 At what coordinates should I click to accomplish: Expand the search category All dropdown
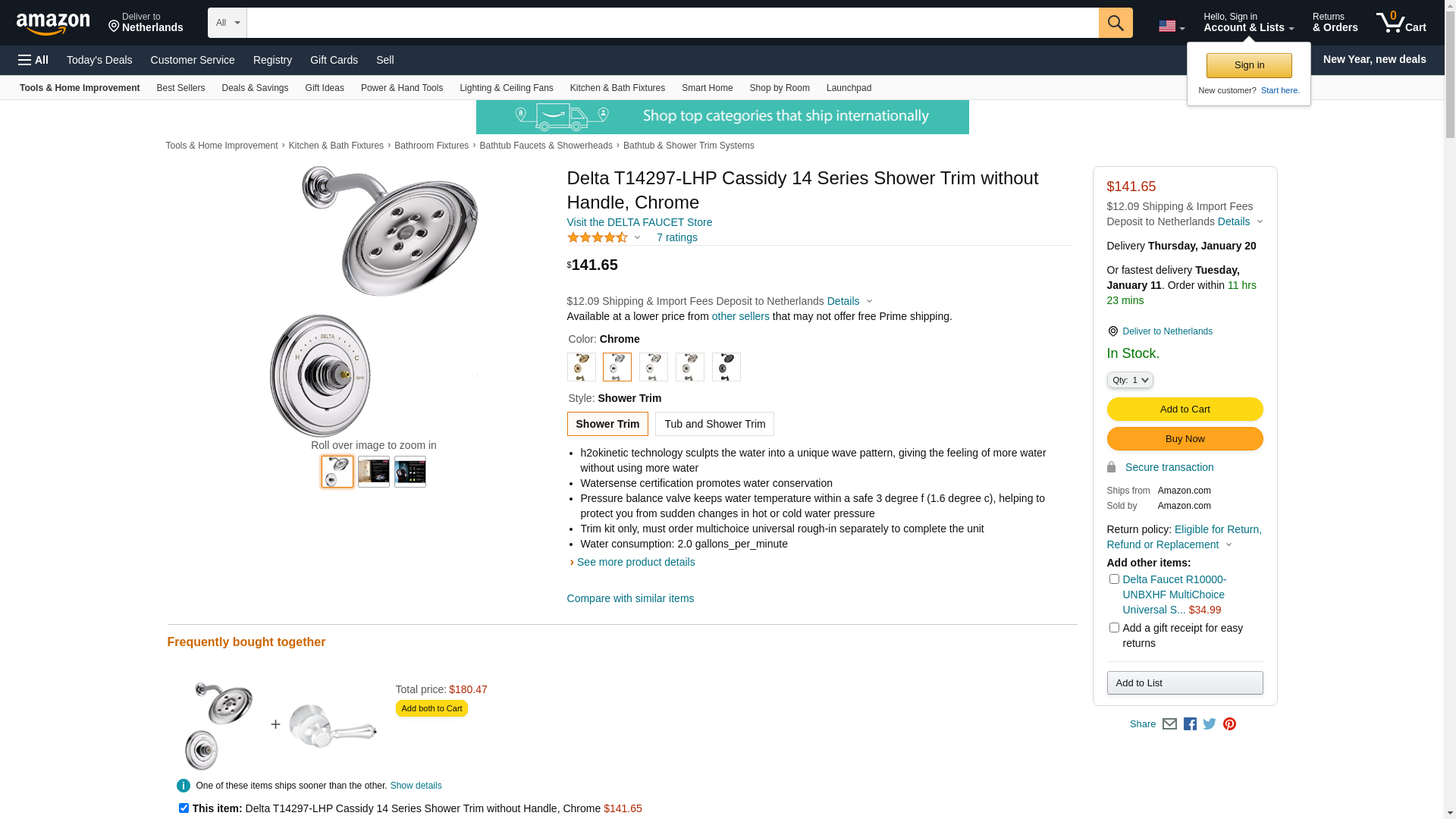(227, 23)
